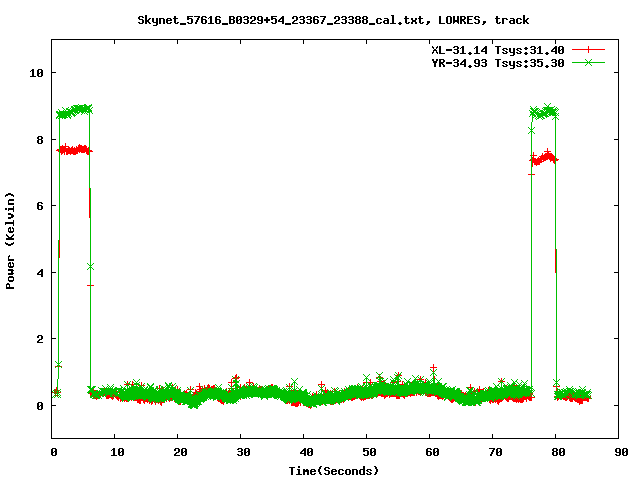
Task: Click the x-axis tick label 40
Action: [306, 452]
